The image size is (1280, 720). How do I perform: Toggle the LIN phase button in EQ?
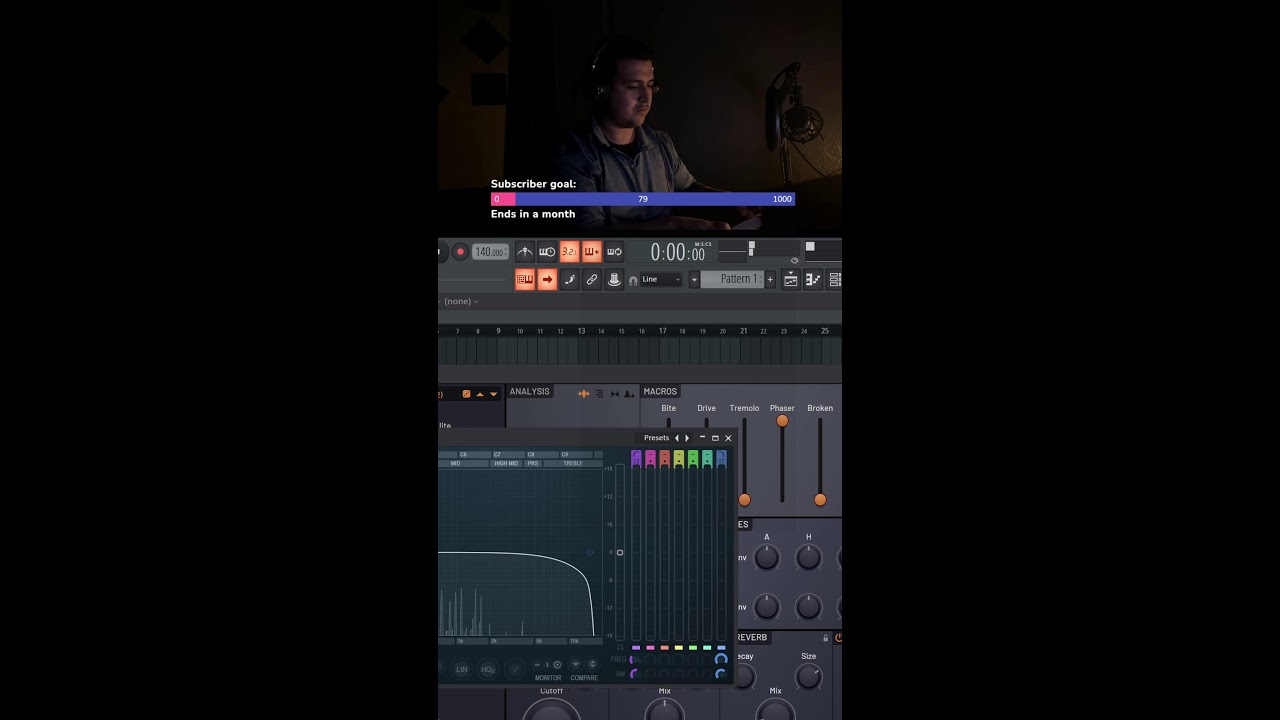pos(461,669)
